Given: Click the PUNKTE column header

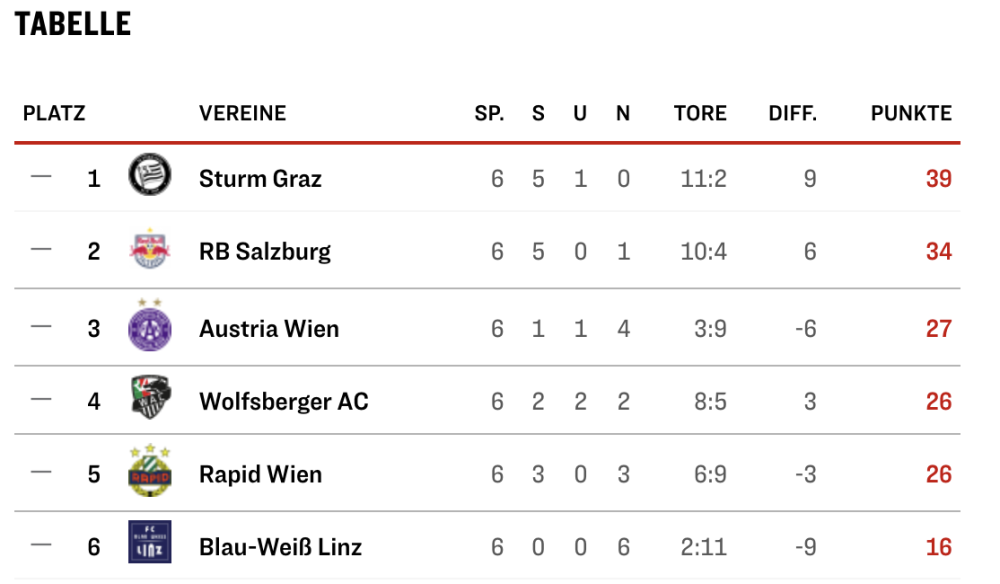Looking at the screenshot, I should click(910, 114).
